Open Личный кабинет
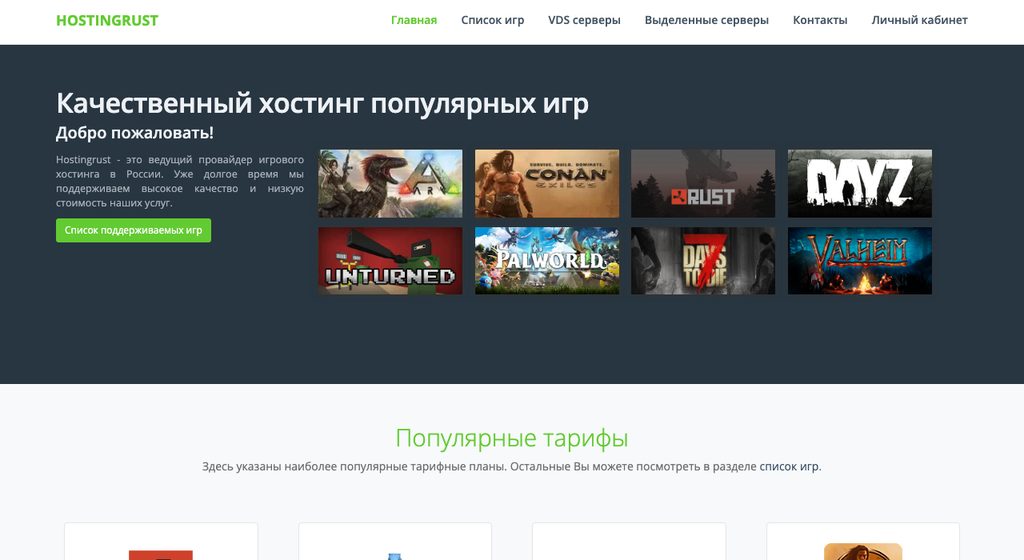 (920, 20)
